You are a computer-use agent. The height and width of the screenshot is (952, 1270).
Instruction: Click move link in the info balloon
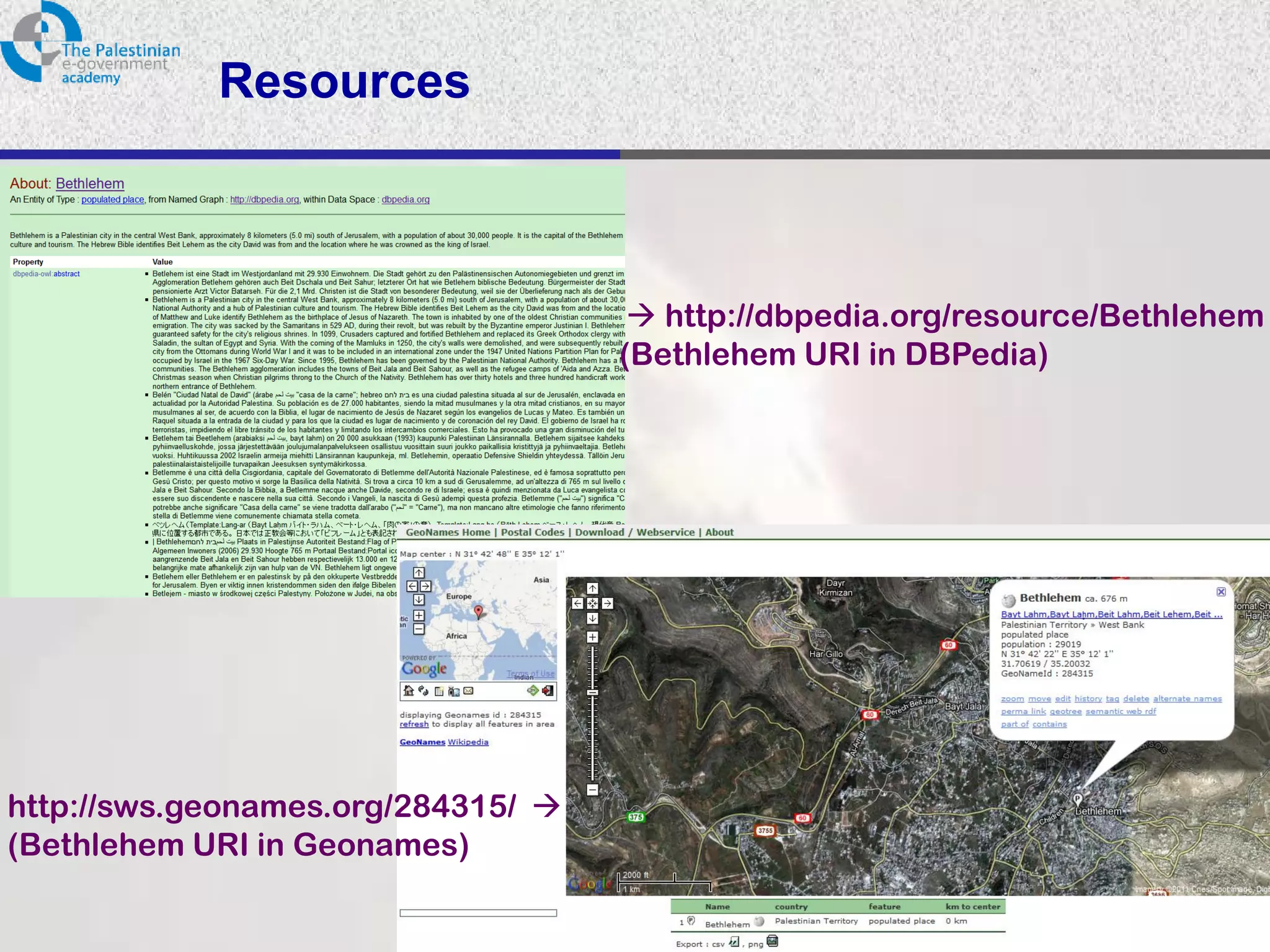(1040, 699)
